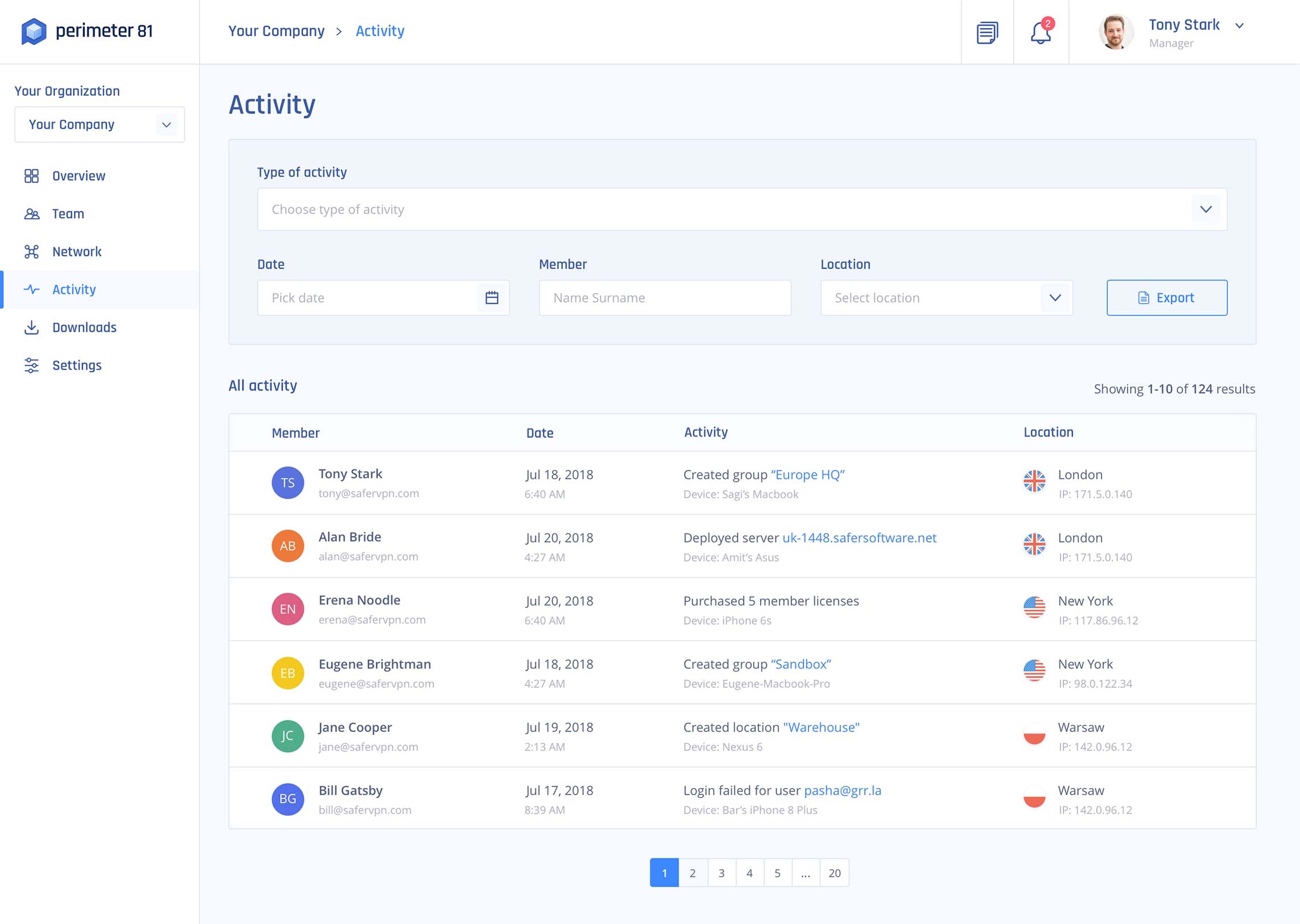
Task: Click the Downloads arrow icon in sidebar
Action: 32,328
